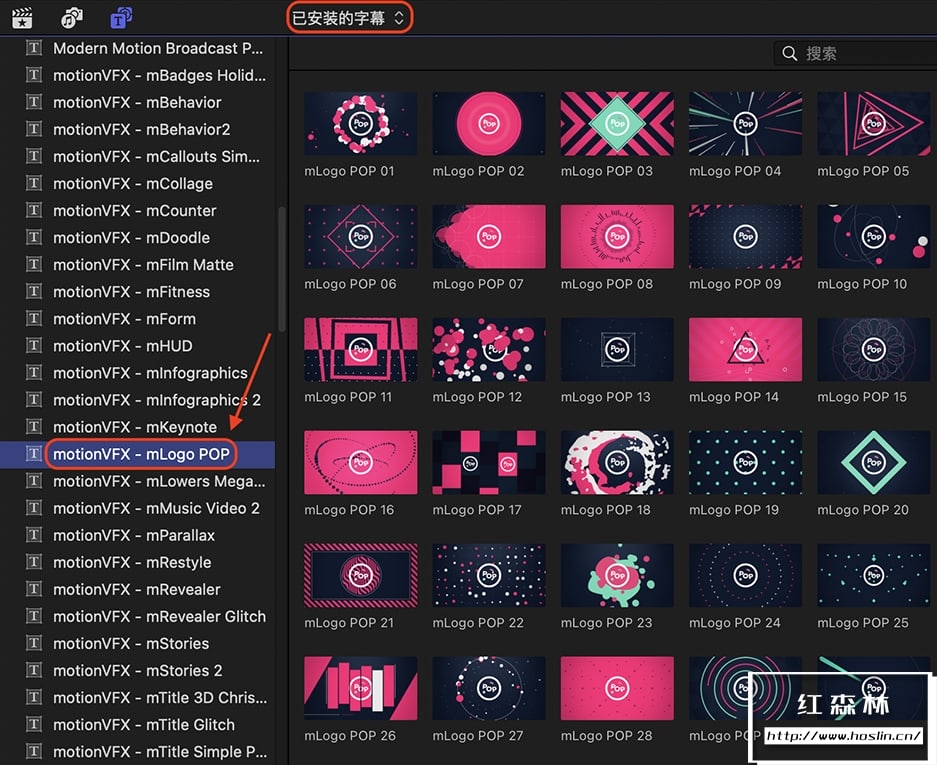Click the sidebar list scrollbar
The image size is (937, 765).
281,269
